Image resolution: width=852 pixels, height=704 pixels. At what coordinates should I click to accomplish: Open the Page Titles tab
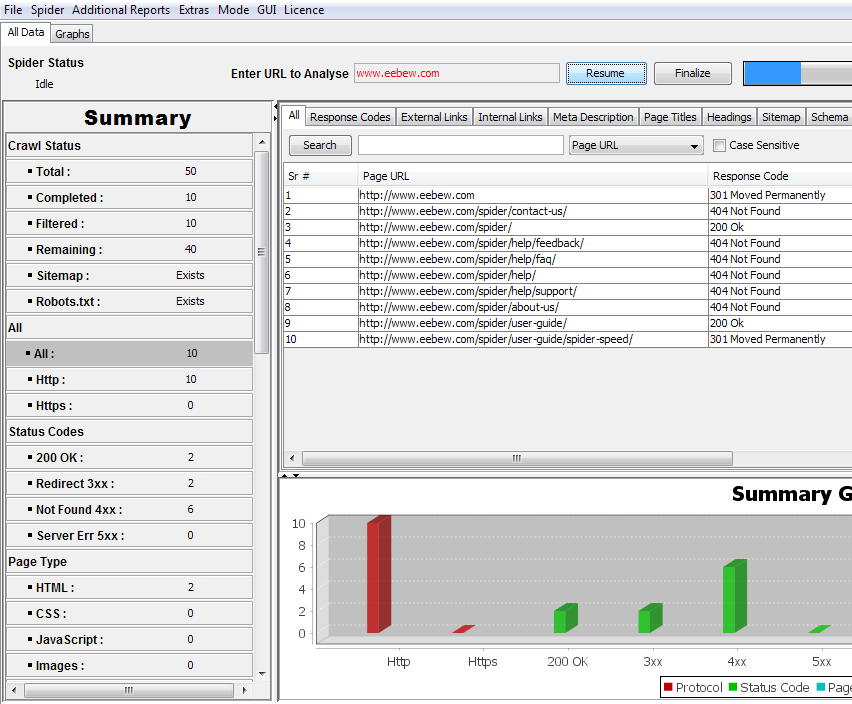669,117
